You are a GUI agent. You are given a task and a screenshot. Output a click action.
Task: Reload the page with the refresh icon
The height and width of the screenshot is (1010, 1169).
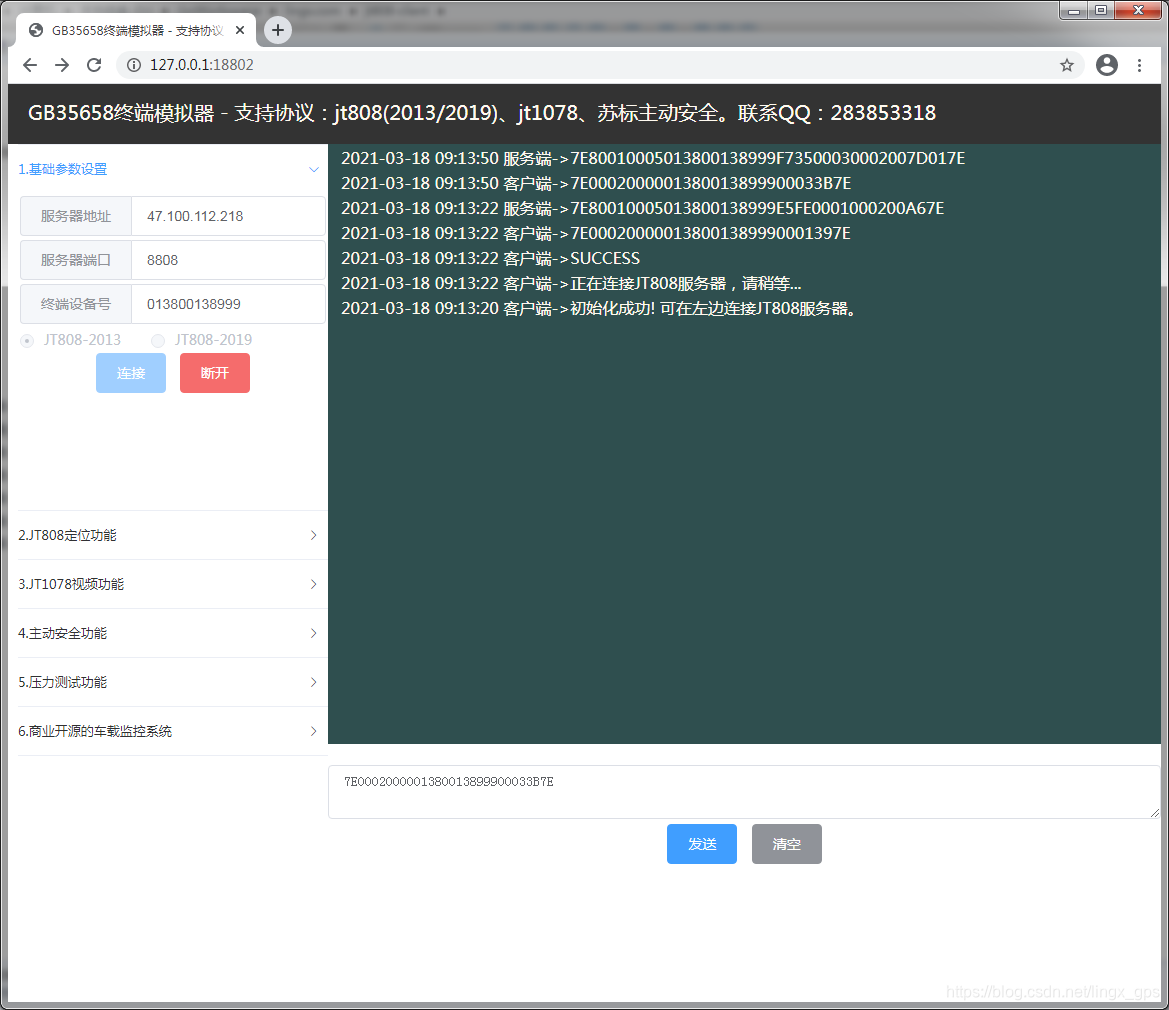click(94, 65)
